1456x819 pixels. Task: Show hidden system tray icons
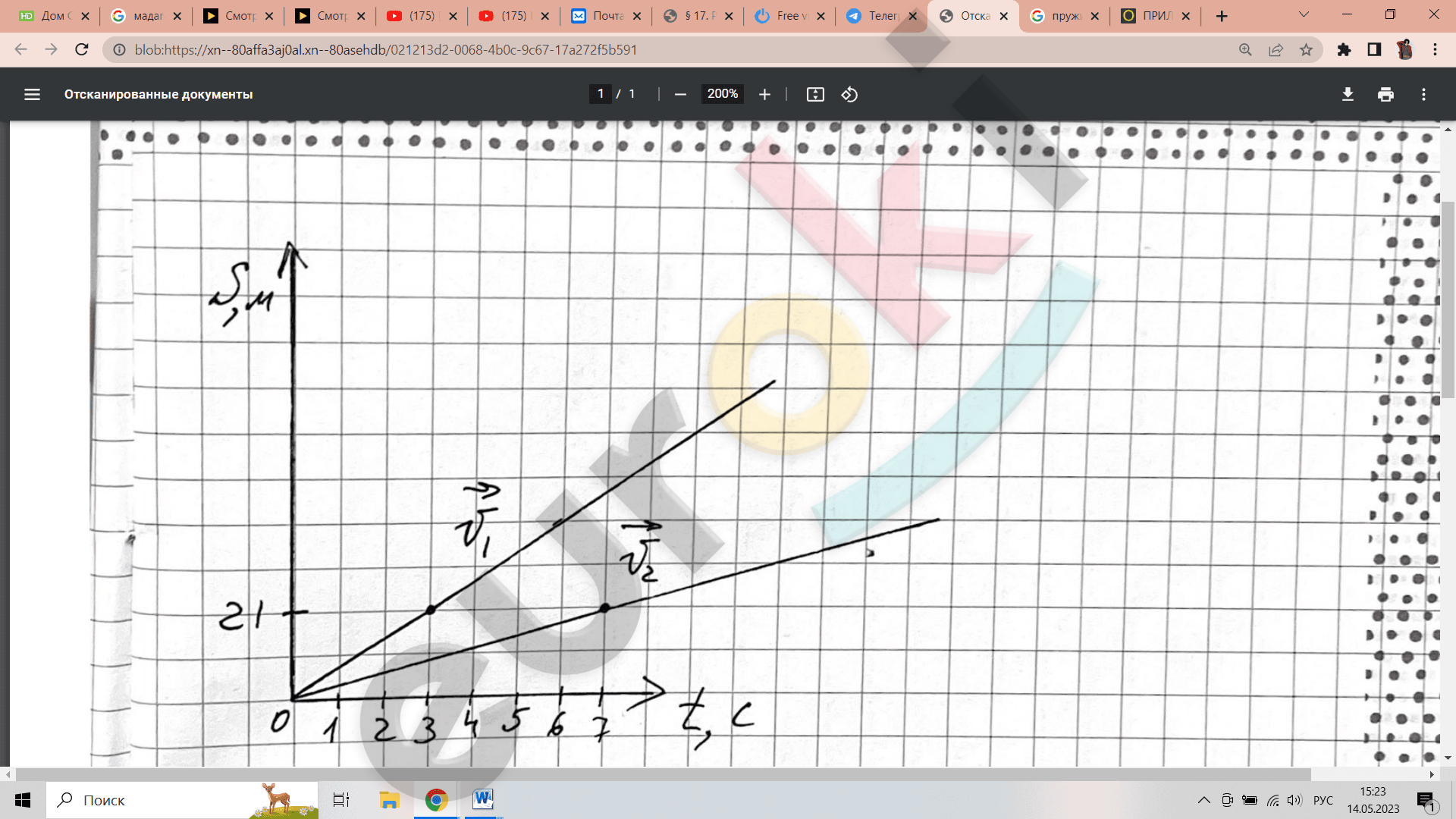pyautogui.click(x=1203, y=800)
